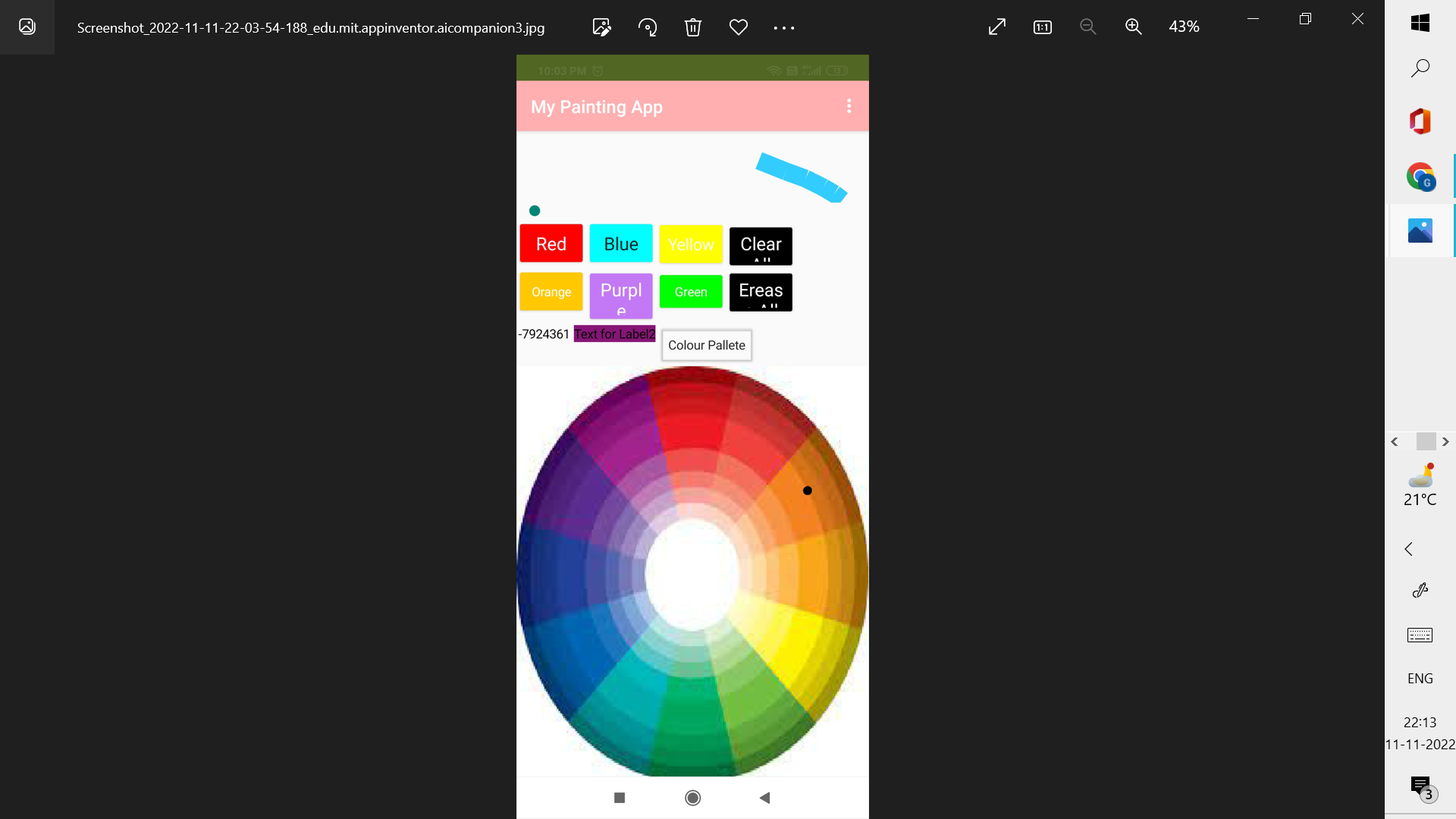This screenshot has width=1456, height=819.
Task: Open the Edit image tool
Action: (x=601, y=27)
